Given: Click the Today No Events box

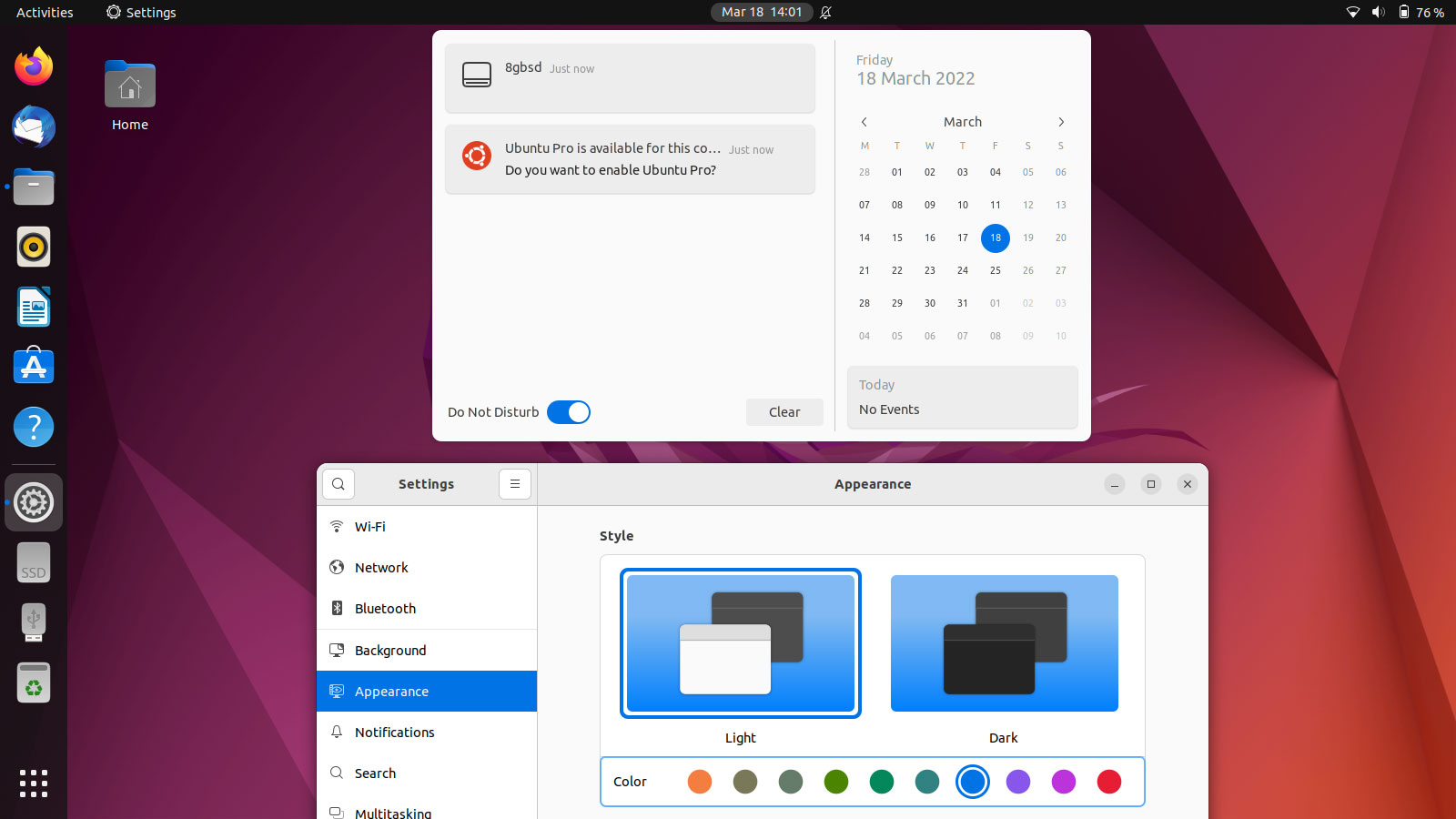Looking at the screenshot, I should 963,397.
